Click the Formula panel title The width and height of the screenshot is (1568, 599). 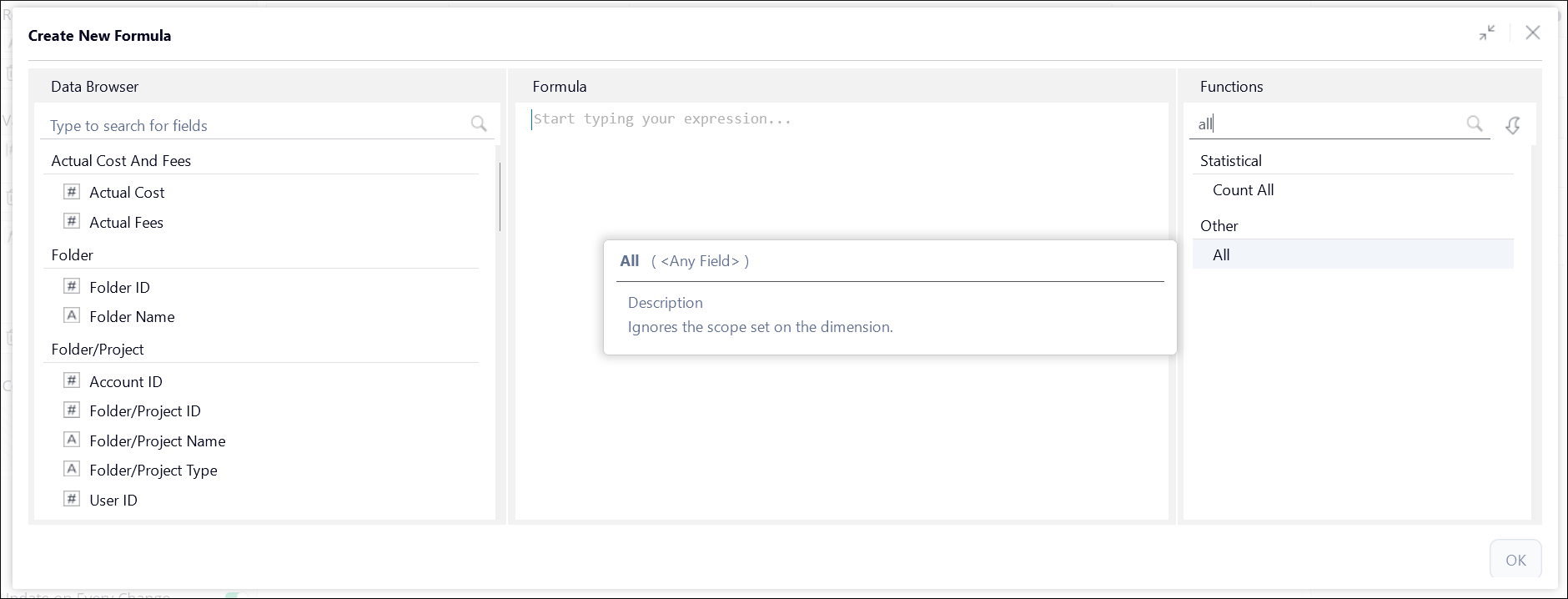point(559,87)
